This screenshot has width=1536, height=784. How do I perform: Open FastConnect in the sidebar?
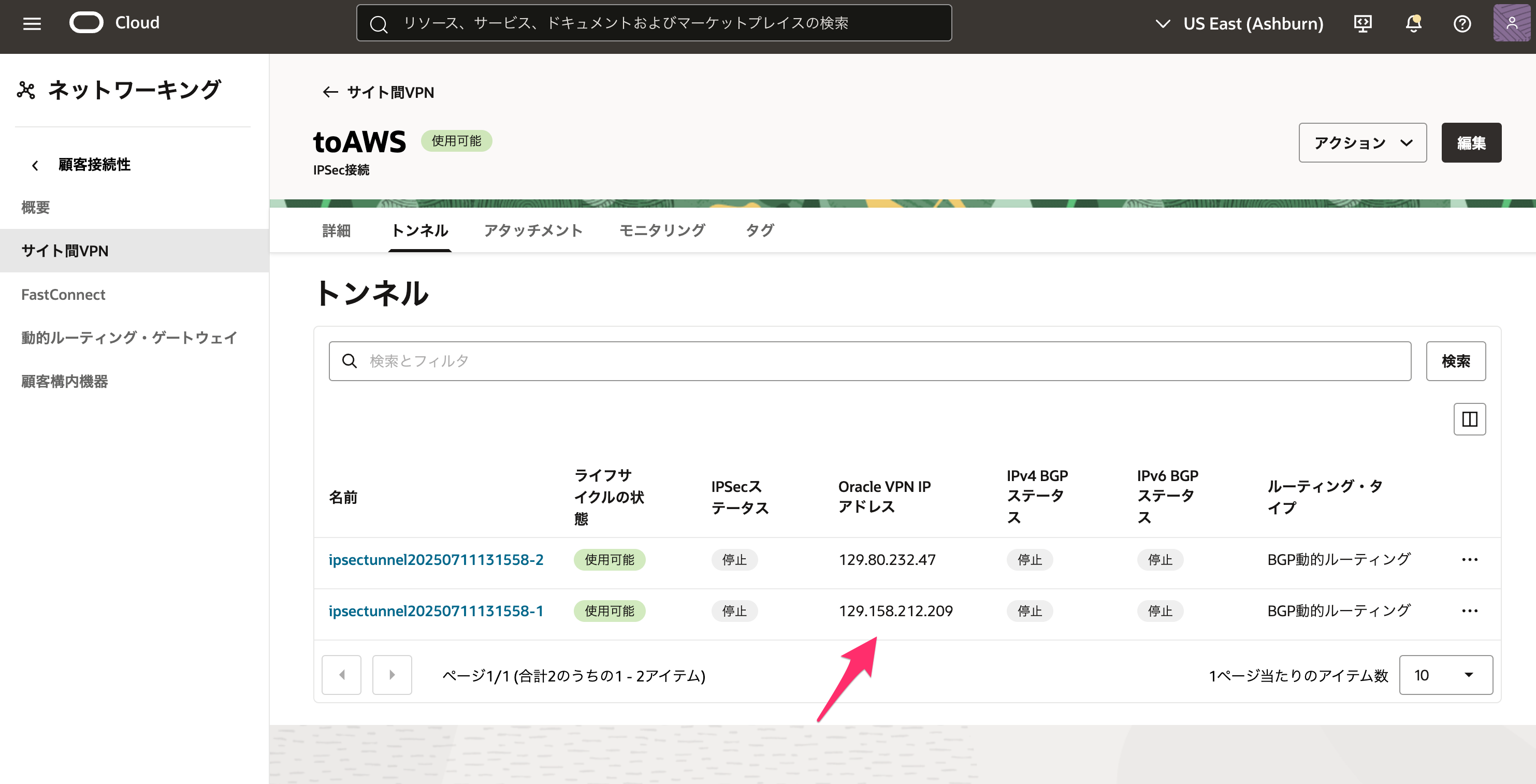click(x=63, y=295)
